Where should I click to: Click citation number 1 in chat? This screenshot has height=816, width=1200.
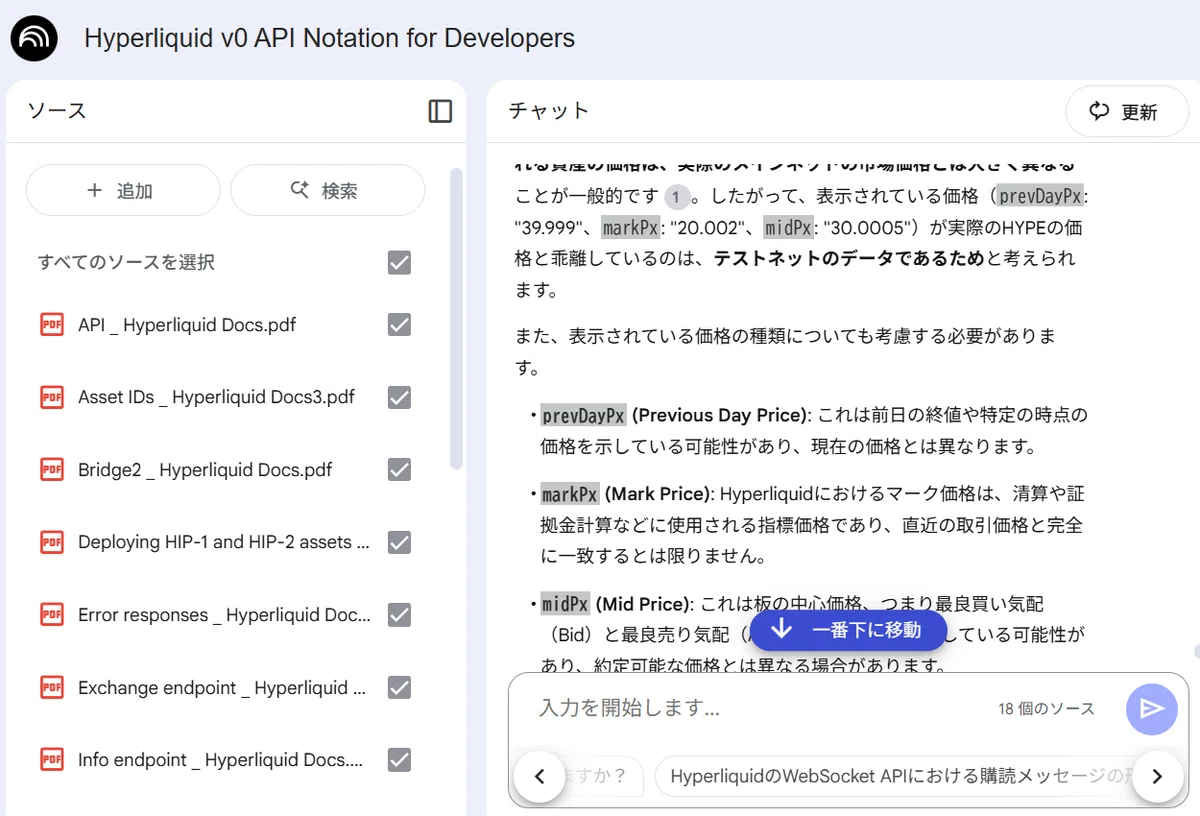(x=677, y=196)
